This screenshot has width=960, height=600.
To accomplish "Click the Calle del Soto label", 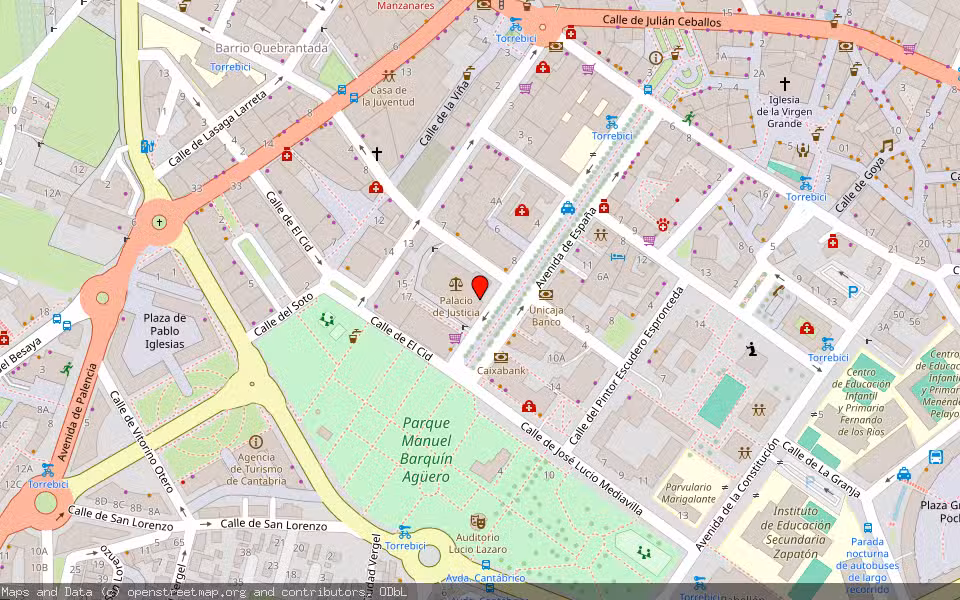I will [x=284, y=313].
